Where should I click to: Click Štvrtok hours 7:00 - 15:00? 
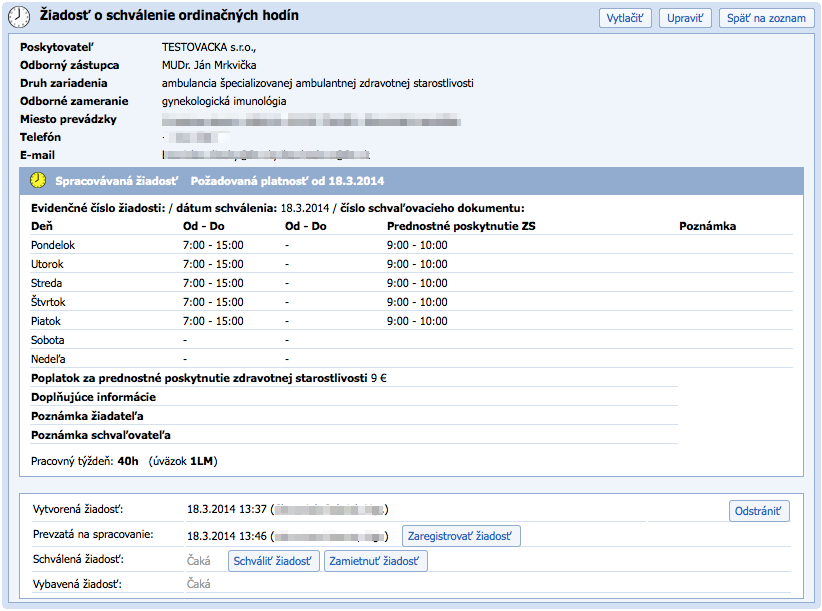(213, 302)
